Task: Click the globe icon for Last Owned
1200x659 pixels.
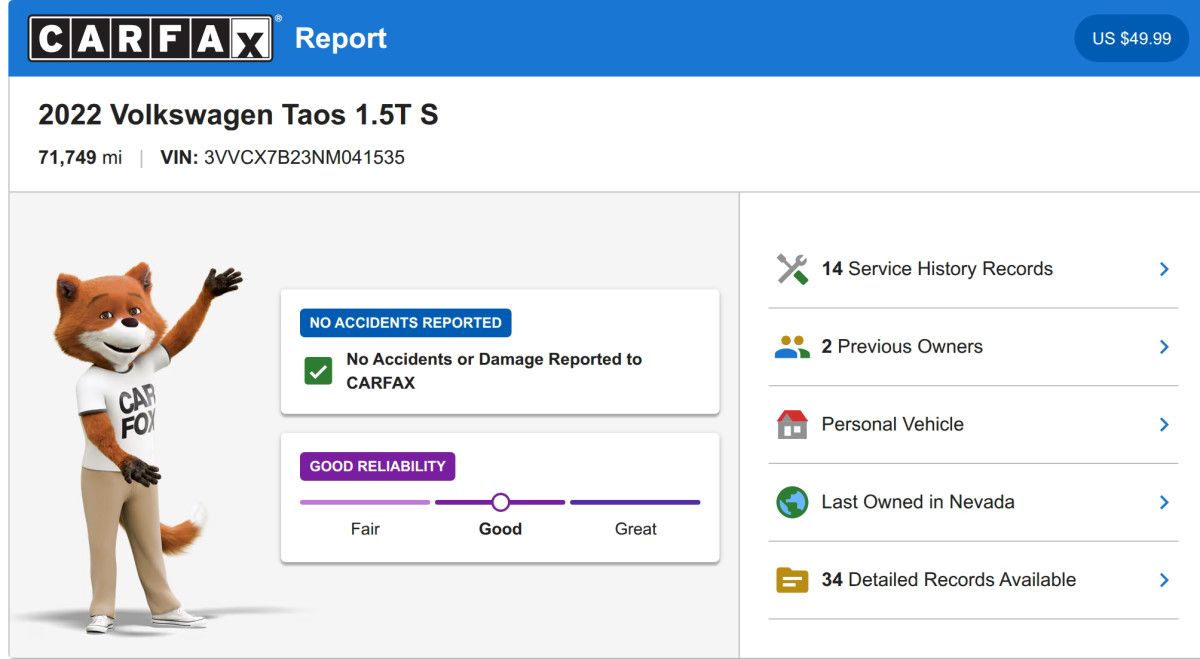Action: click(792, 502)
